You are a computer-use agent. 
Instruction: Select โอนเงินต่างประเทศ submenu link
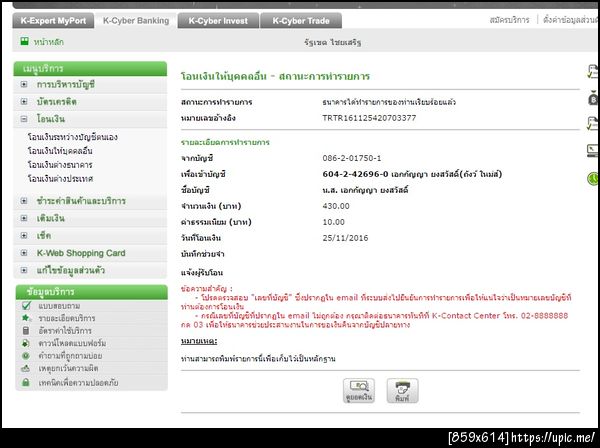point(60,179)
